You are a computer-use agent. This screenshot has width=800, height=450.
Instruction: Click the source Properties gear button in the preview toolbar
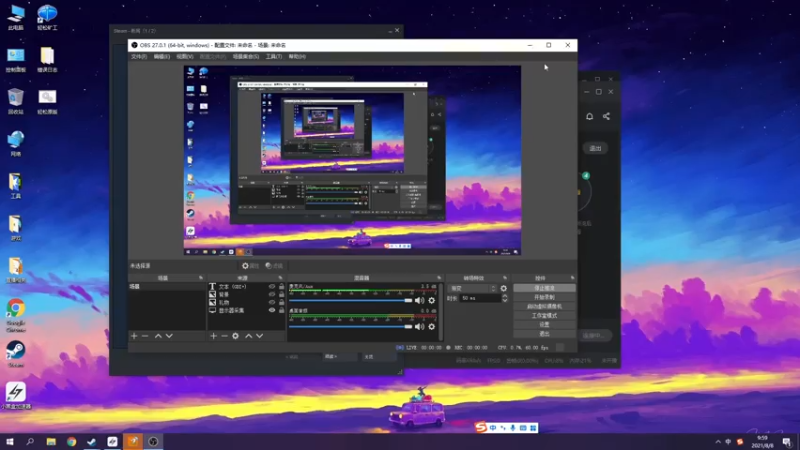pos(251,266)
